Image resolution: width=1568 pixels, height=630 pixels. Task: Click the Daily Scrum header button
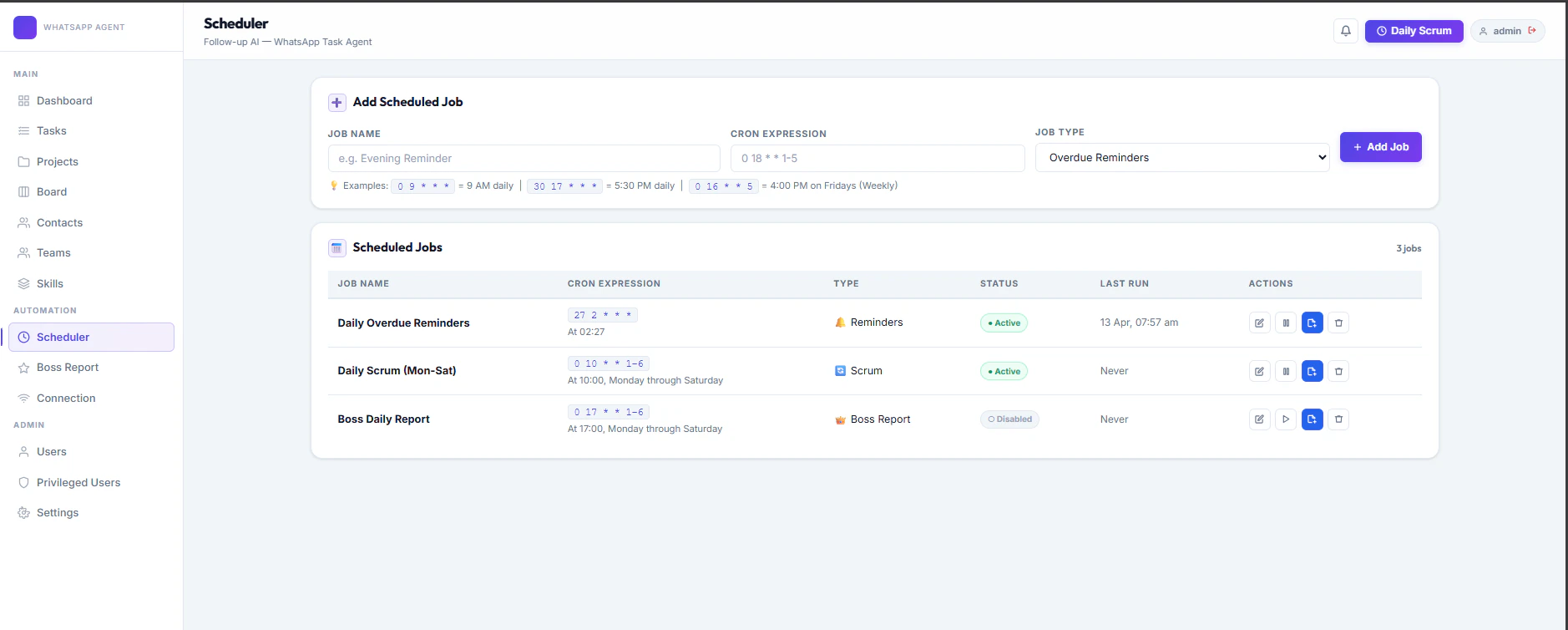click(x=1414, y=31)
